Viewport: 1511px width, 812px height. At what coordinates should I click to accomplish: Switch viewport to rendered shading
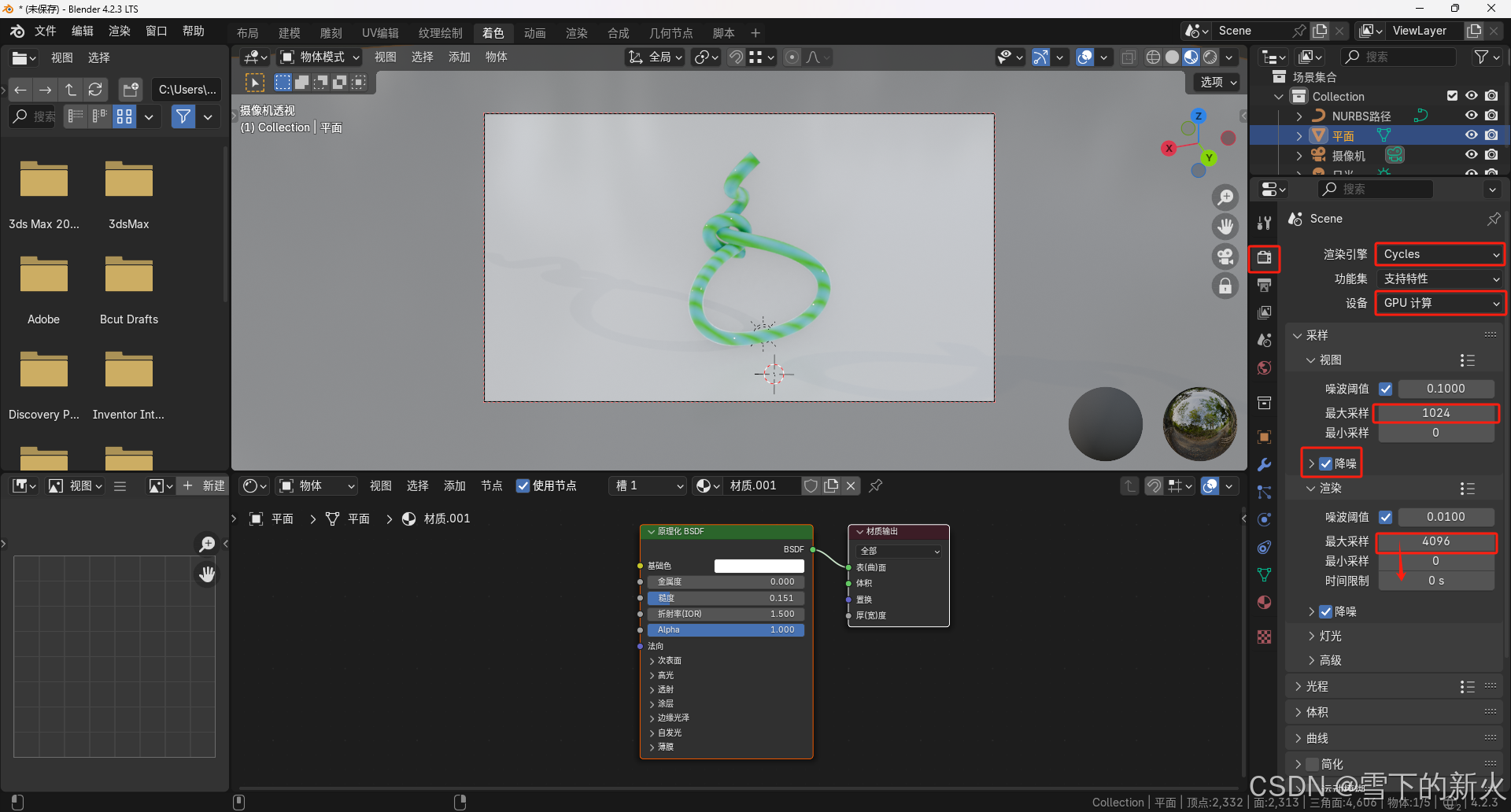1210,57
